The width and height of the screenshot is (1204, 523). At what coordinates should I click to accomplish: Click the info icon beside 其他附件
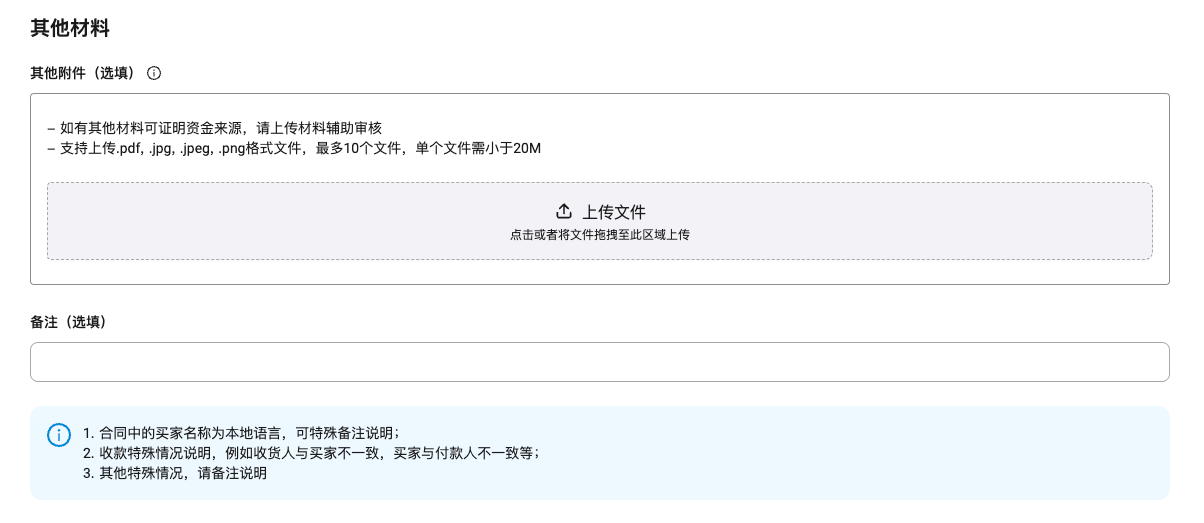154,73
